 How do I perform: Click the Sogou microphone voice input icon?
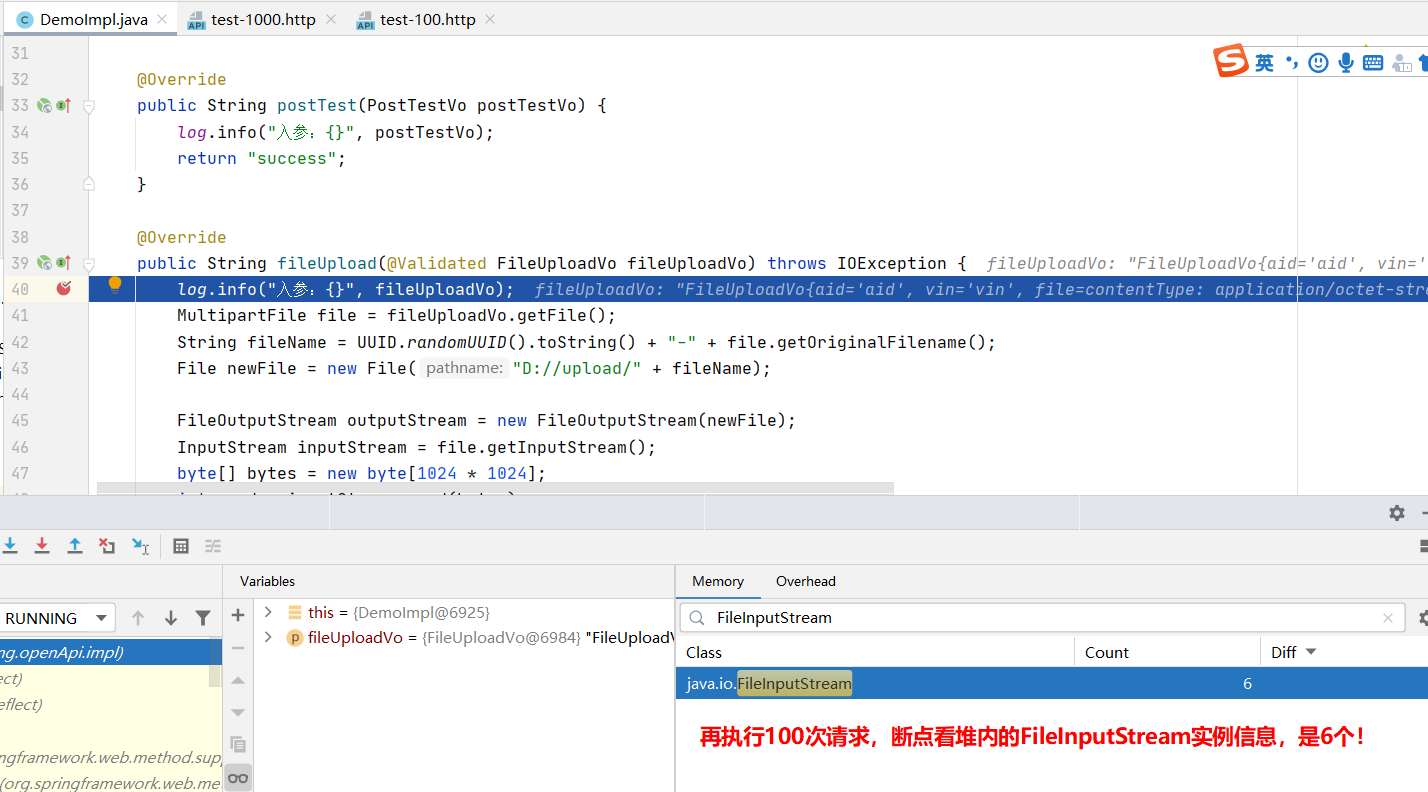click(x=1346, y=63)
